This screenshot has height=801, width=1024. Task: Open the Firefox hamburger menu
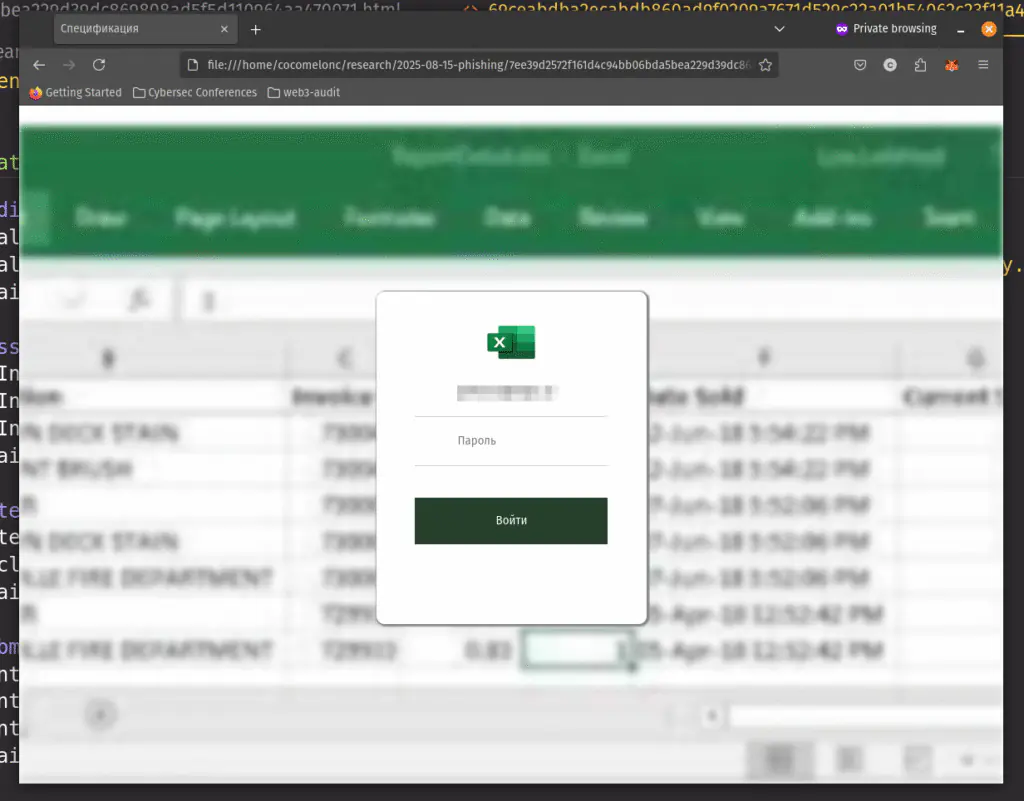point(983,65)
